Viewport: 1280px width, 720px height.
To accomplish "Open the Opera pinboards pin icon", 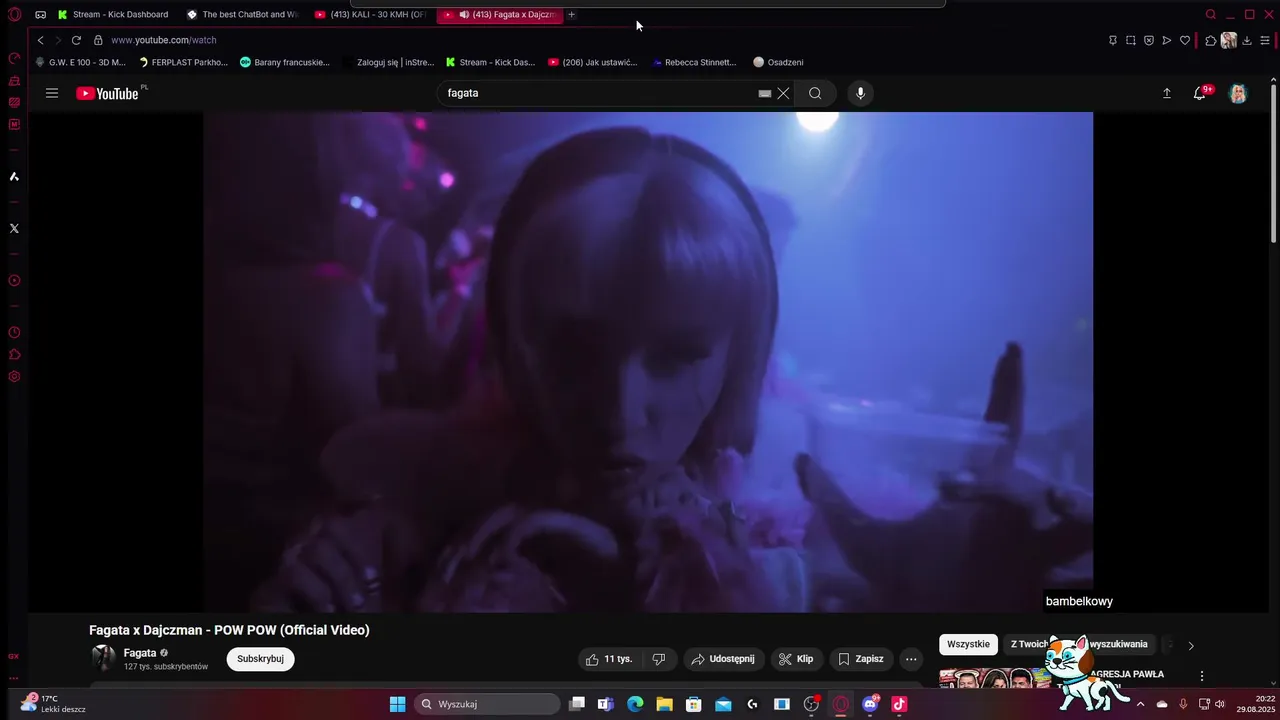I will pos(1113,40).
